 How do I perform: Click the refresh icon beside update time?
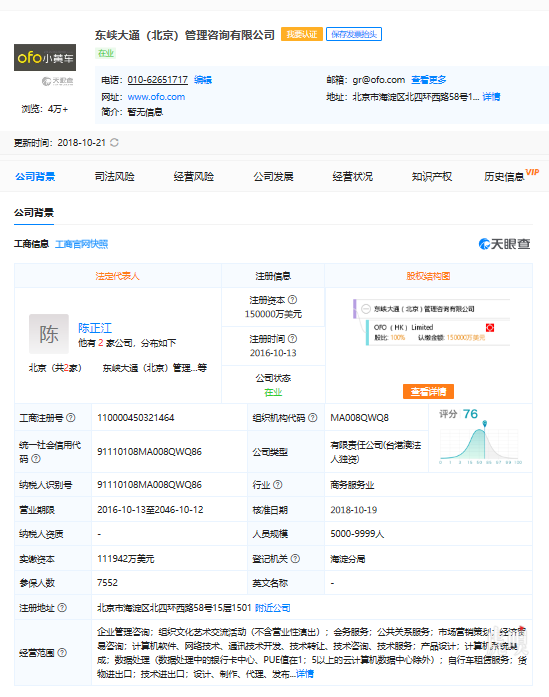click(x=114, y=143)
